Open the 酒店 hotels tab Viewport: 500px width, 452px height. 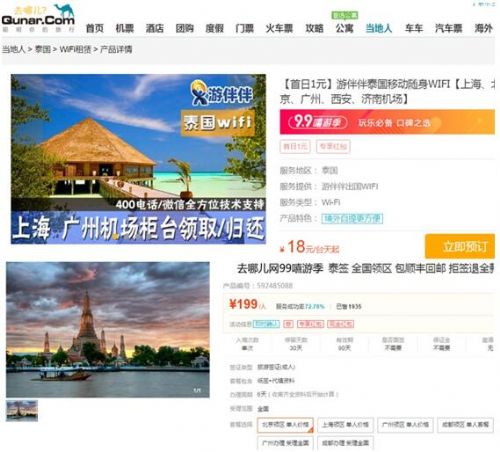pos(154,28)
